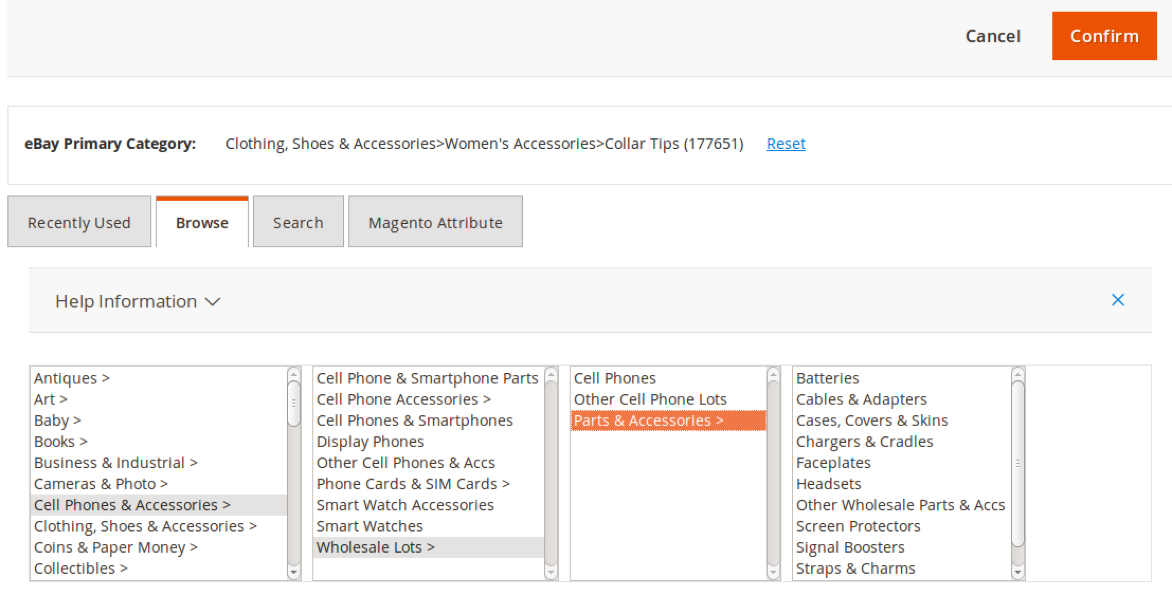Click the Antiques list scrollbar thumb
The image size is (1172, 597).
click(x=294, y=403)
